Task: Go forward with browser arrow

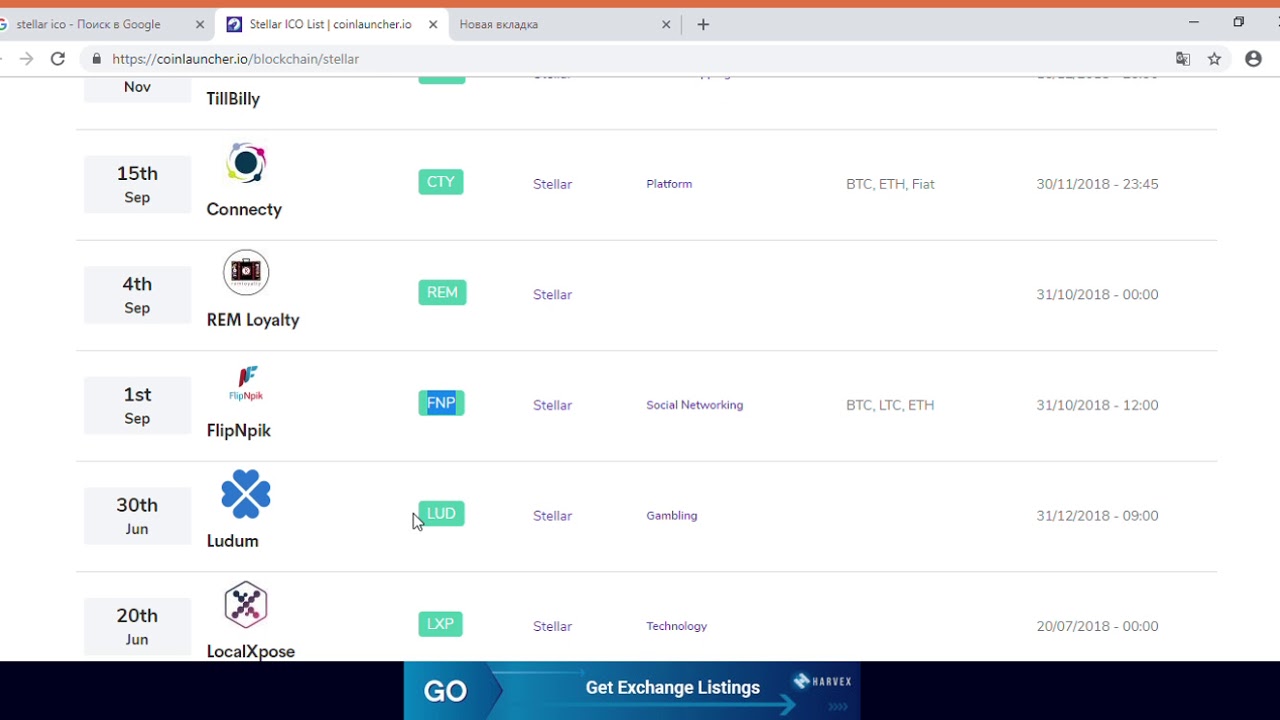Action: click(27, 59)
